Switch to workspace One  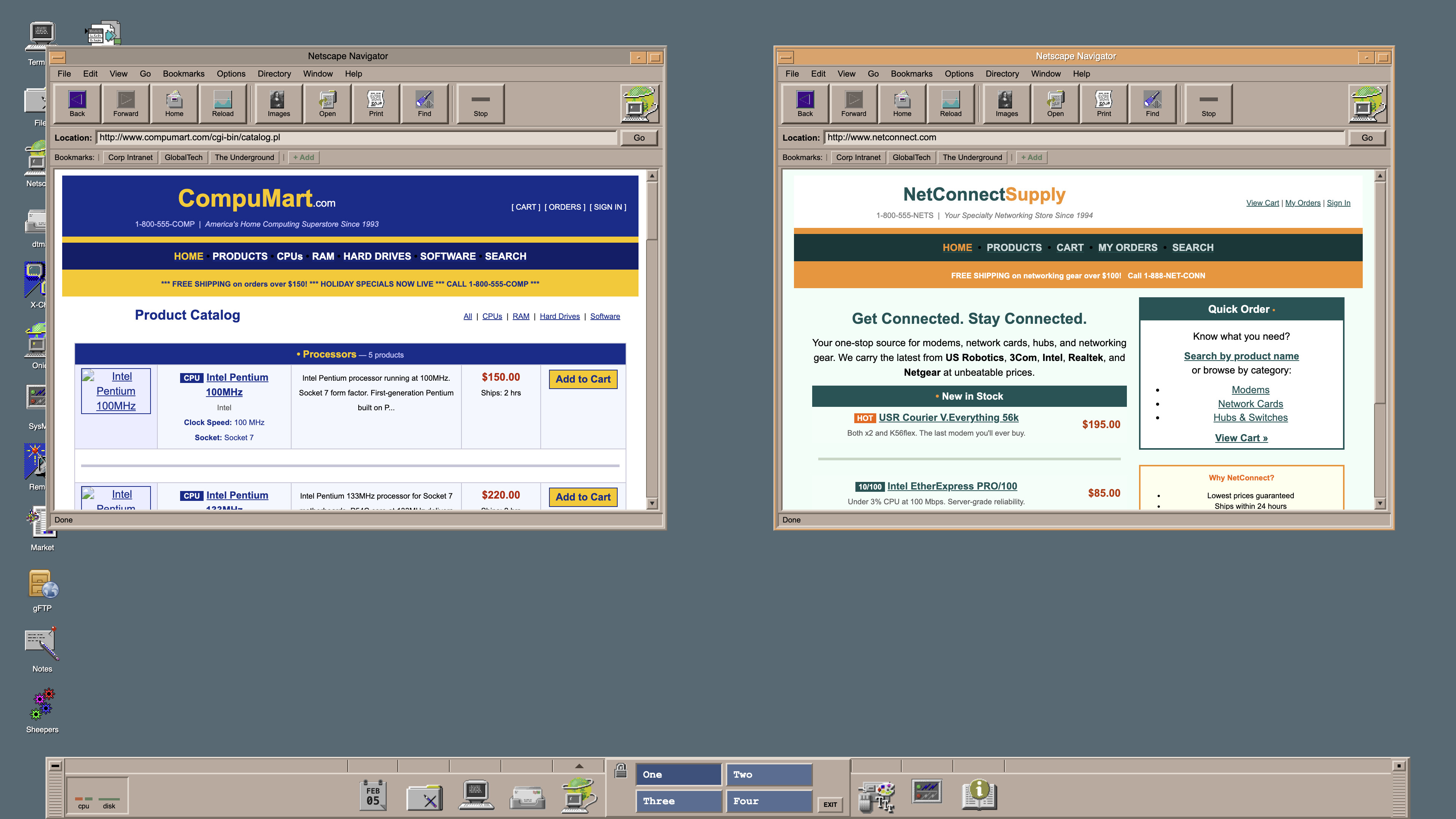click(678, 774)
